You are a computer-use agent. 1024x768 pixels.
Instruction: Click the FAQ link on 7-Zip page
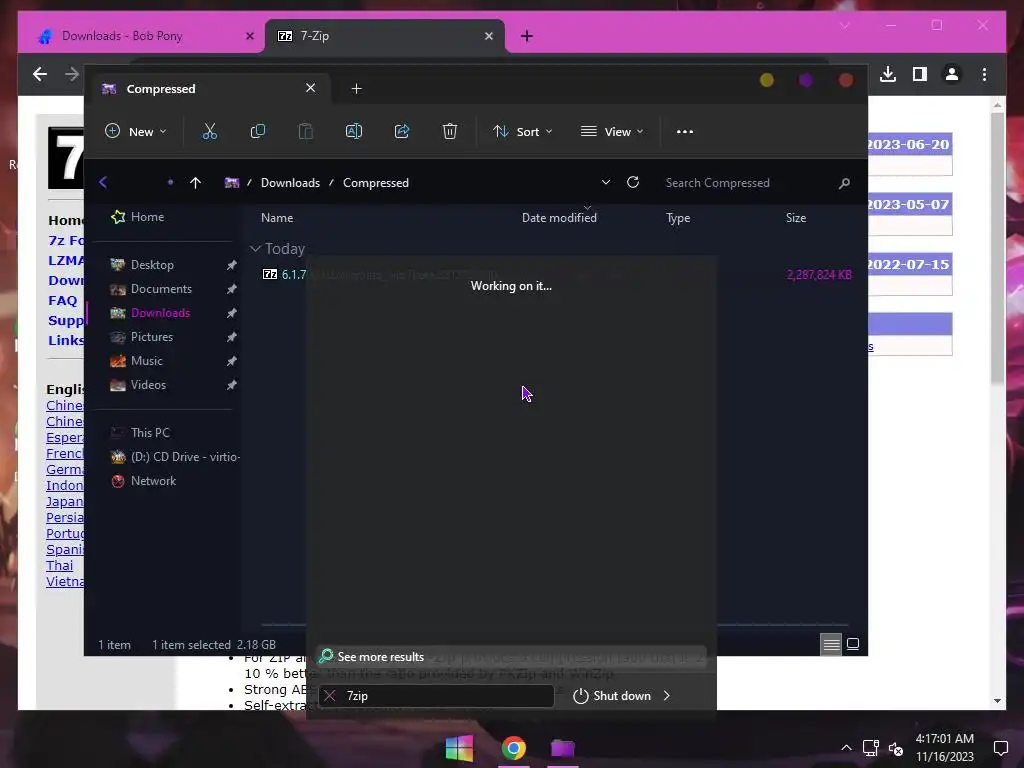tap(63, 300)
